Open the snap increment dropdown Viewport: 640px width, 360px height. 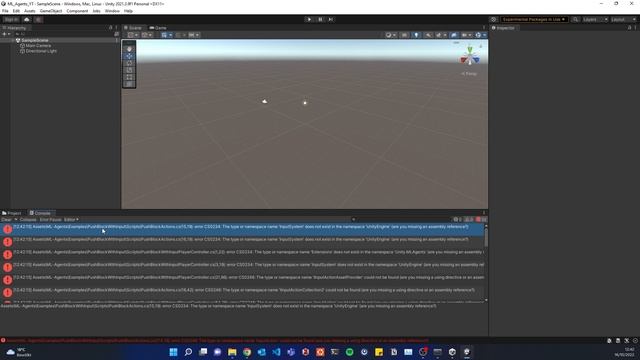coord(194,35)
